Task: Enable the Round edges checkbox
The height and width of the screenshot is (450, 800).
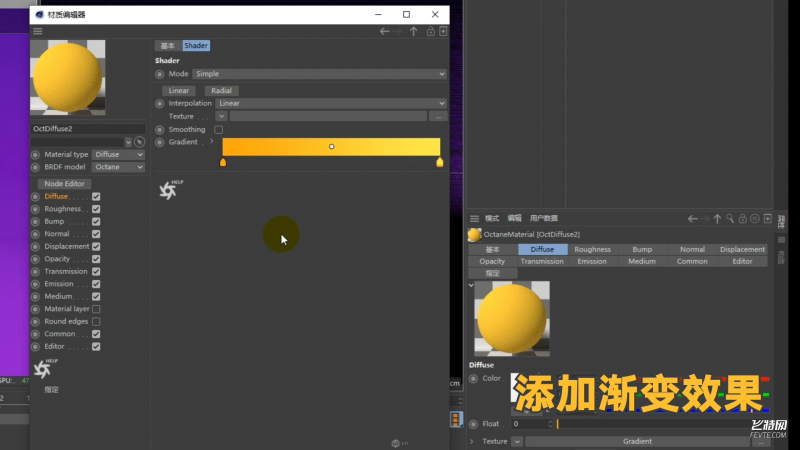Action: coord(96,321)
